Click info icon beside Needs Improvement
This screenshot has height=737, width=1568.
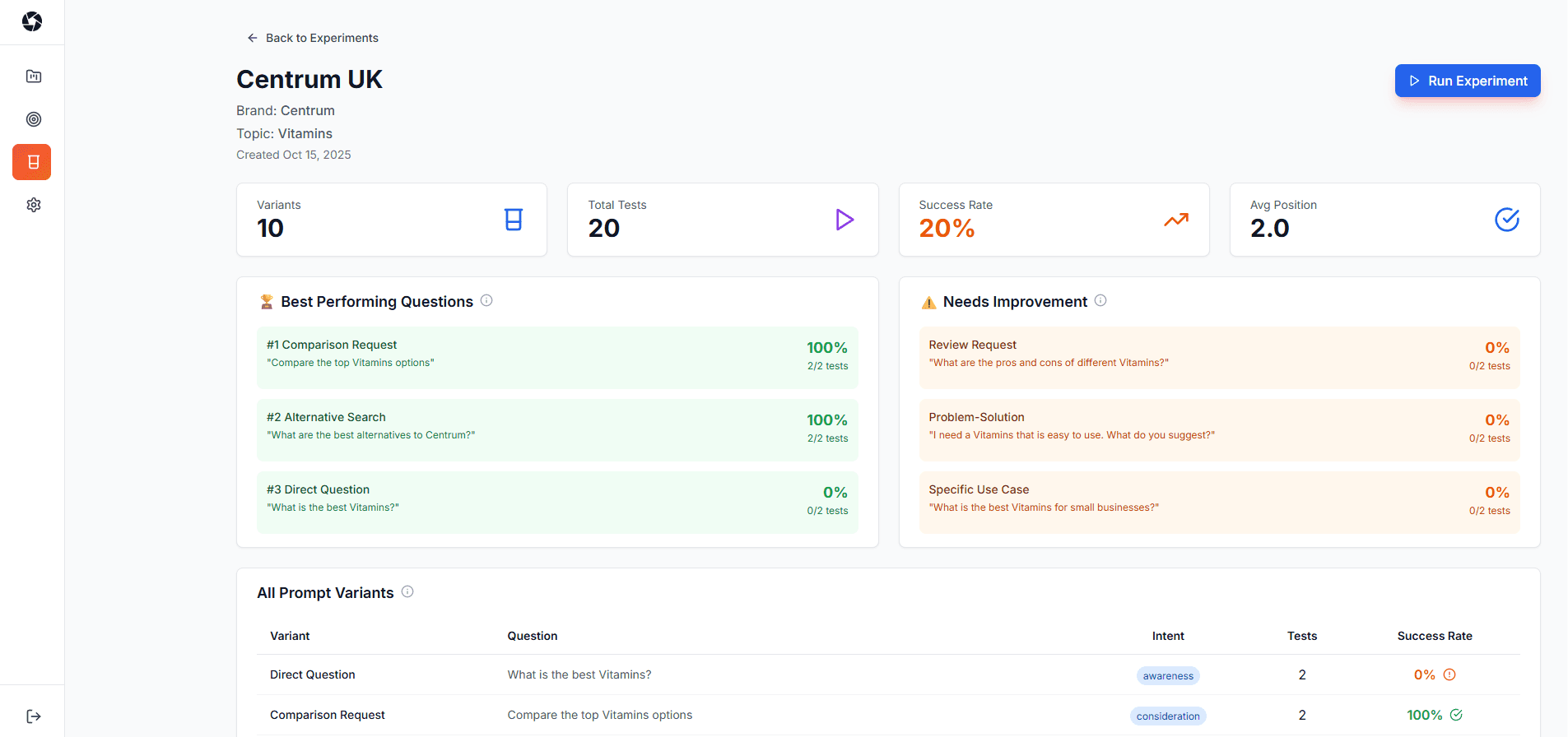[1100, 301]
